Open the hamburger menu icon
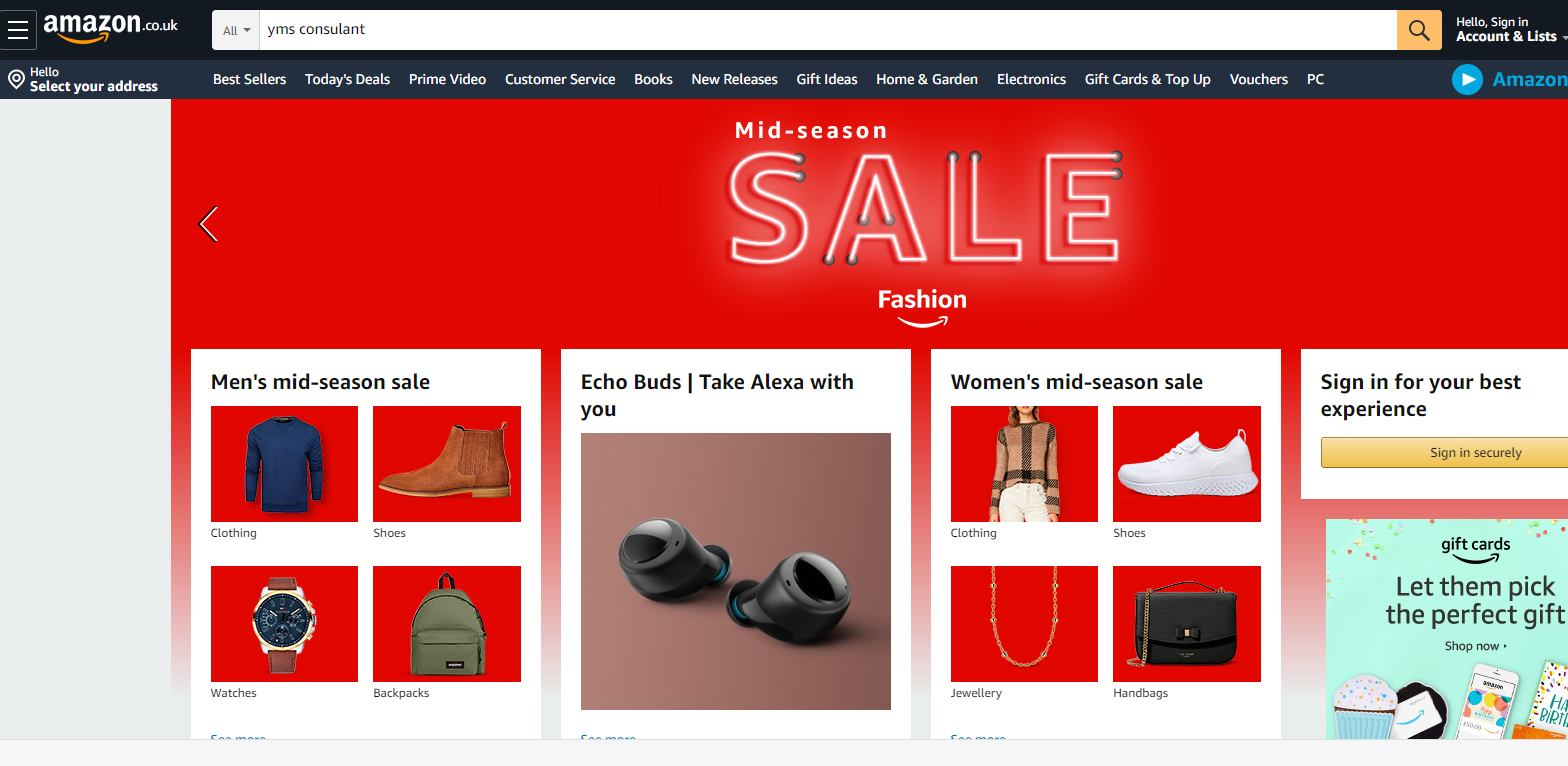Viewport: 1568px width, 766px height. tap(18, 30)
